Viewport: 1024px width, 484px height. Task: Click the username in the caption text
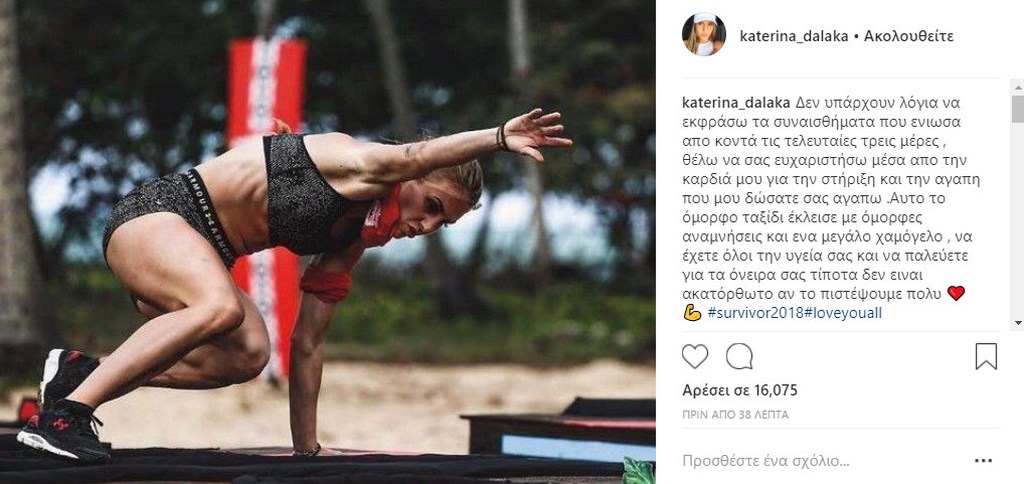tap(737, 103)
